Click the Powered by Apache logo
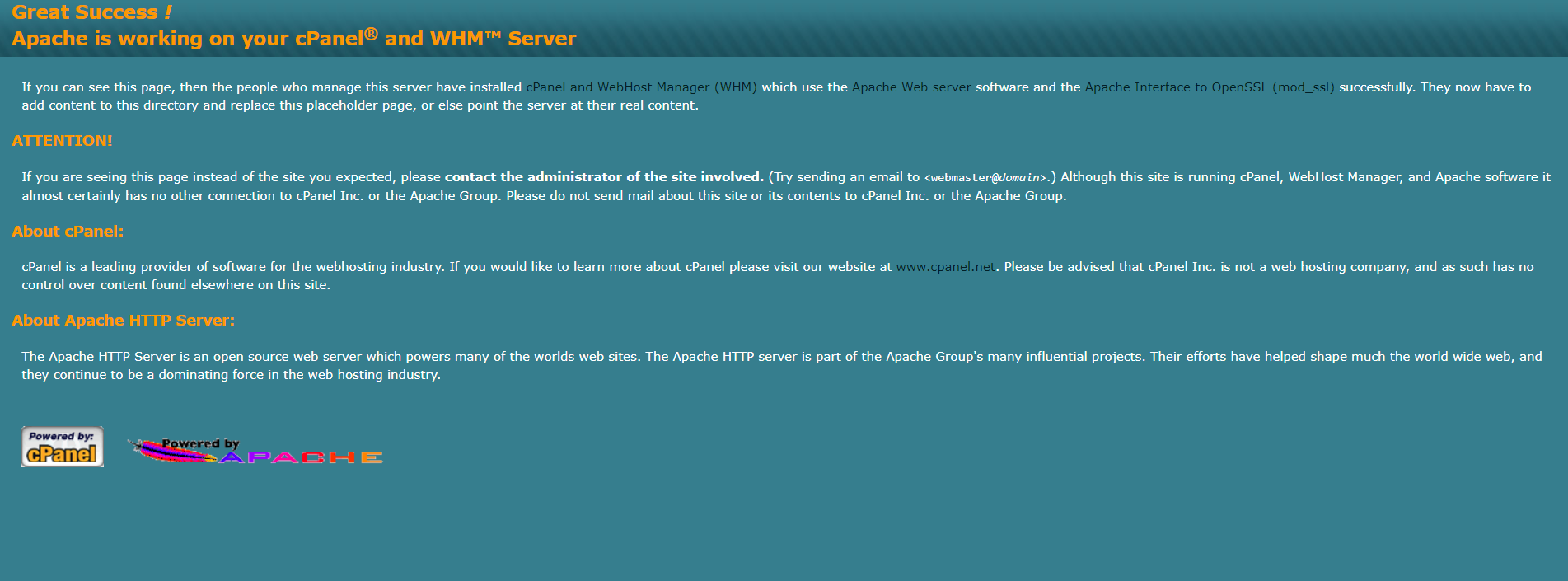 pyautogui.click(x=255, y=451)
